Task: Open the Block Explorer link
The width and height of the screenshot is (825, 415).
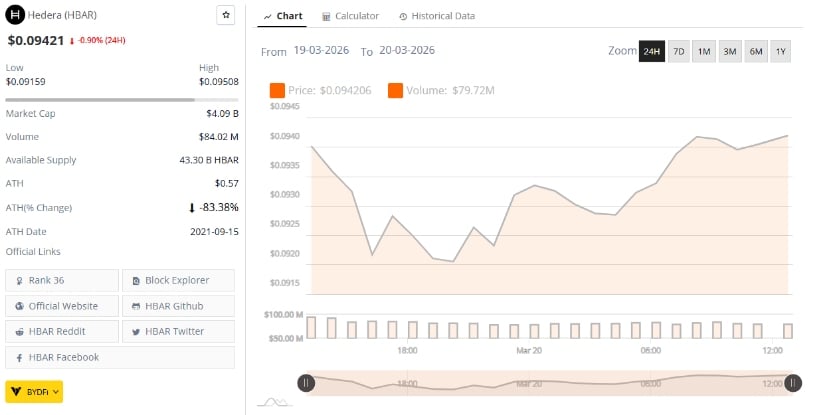Action: click(178, 280)
